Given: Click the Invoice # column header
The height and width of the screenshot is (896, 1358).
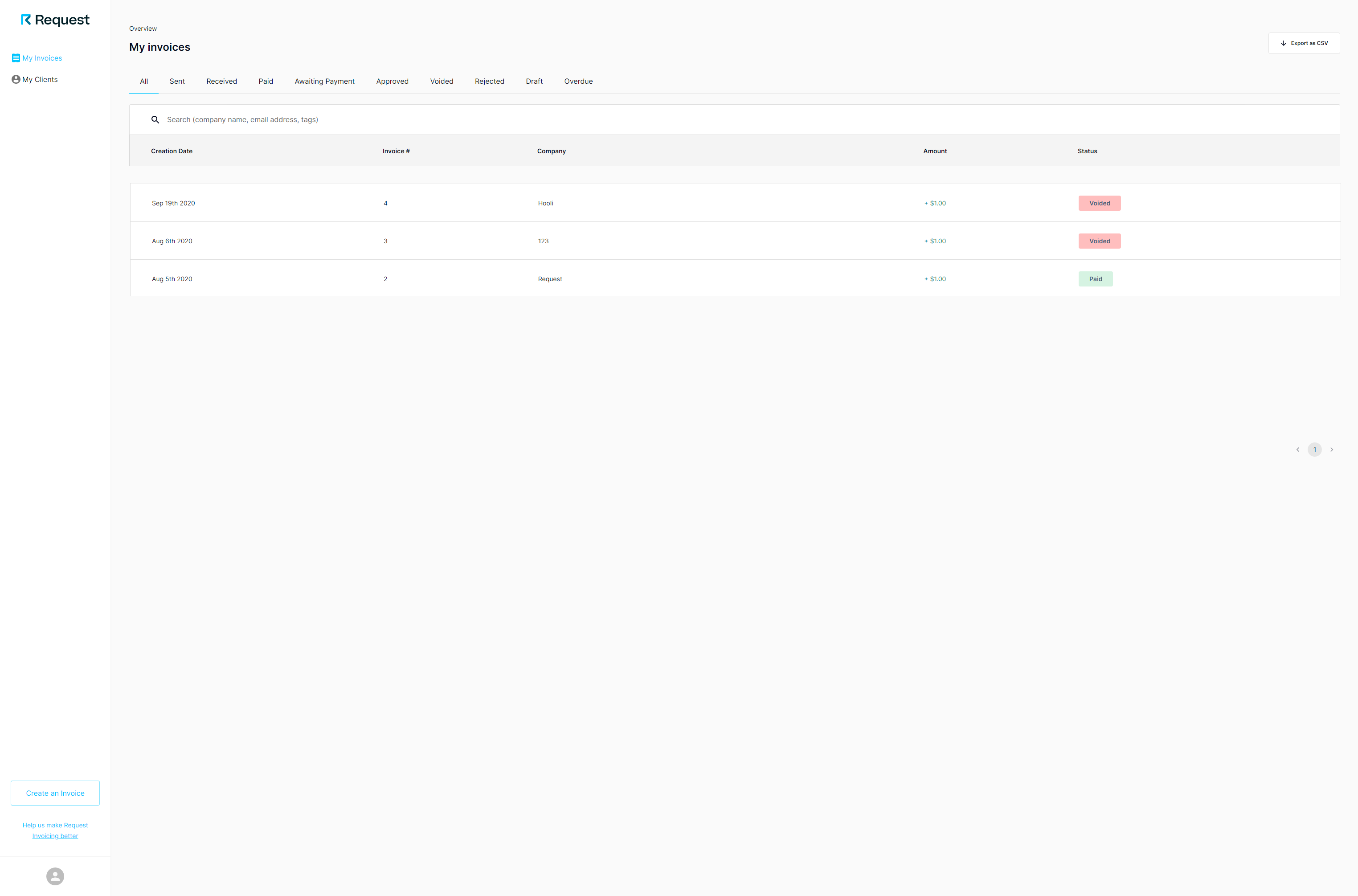Looking at the screenshot, I should coord(396,151).
